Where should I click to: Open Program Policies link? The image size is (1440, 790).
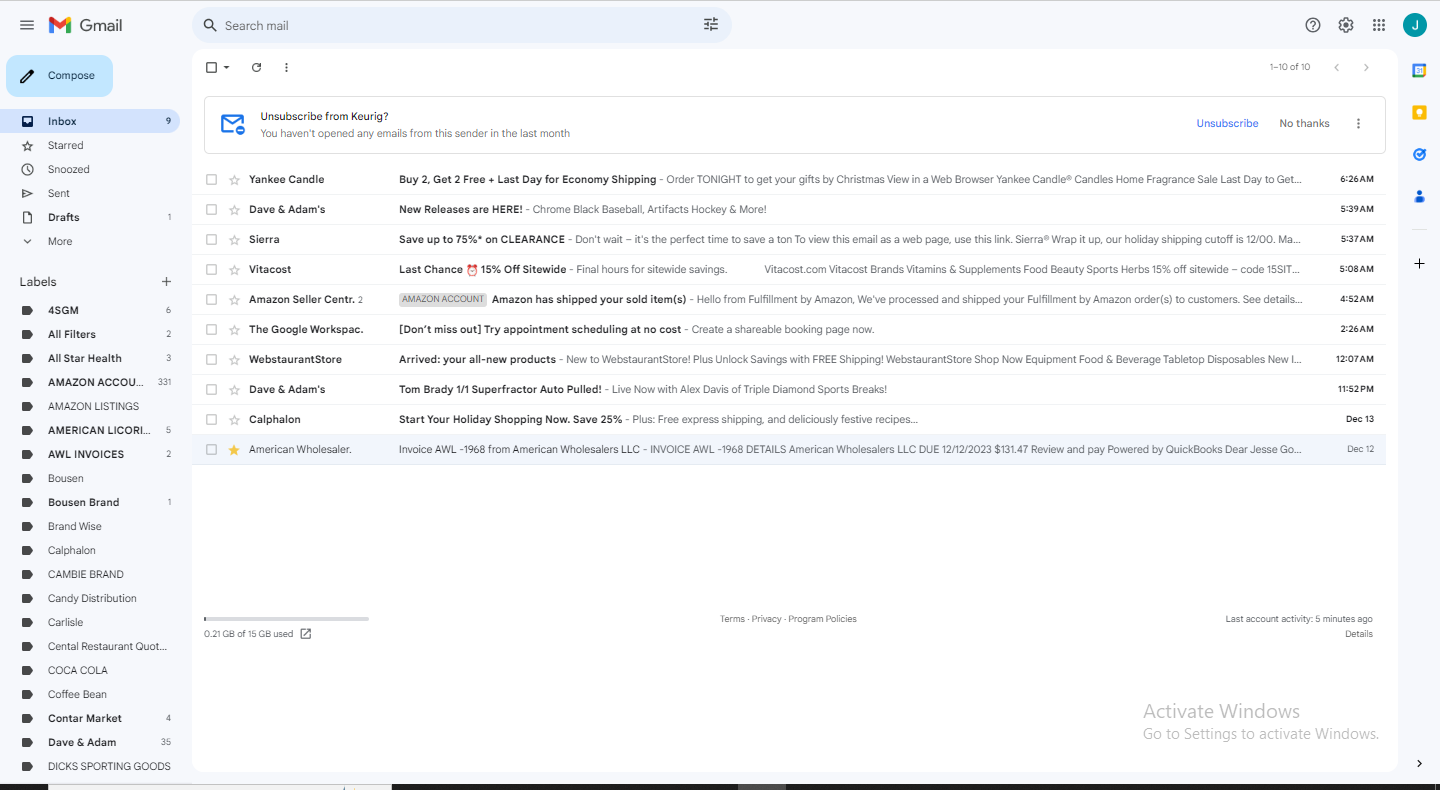tap(822, 619)
